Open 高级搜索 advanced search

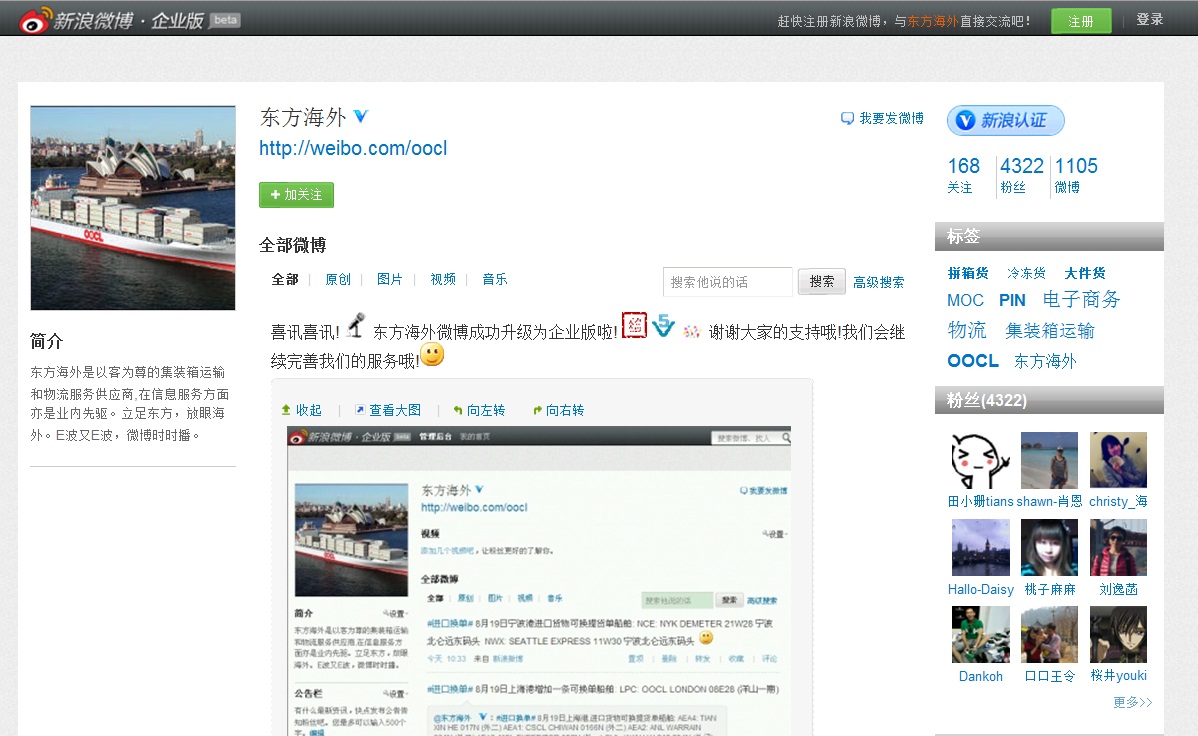coord(878,282)
